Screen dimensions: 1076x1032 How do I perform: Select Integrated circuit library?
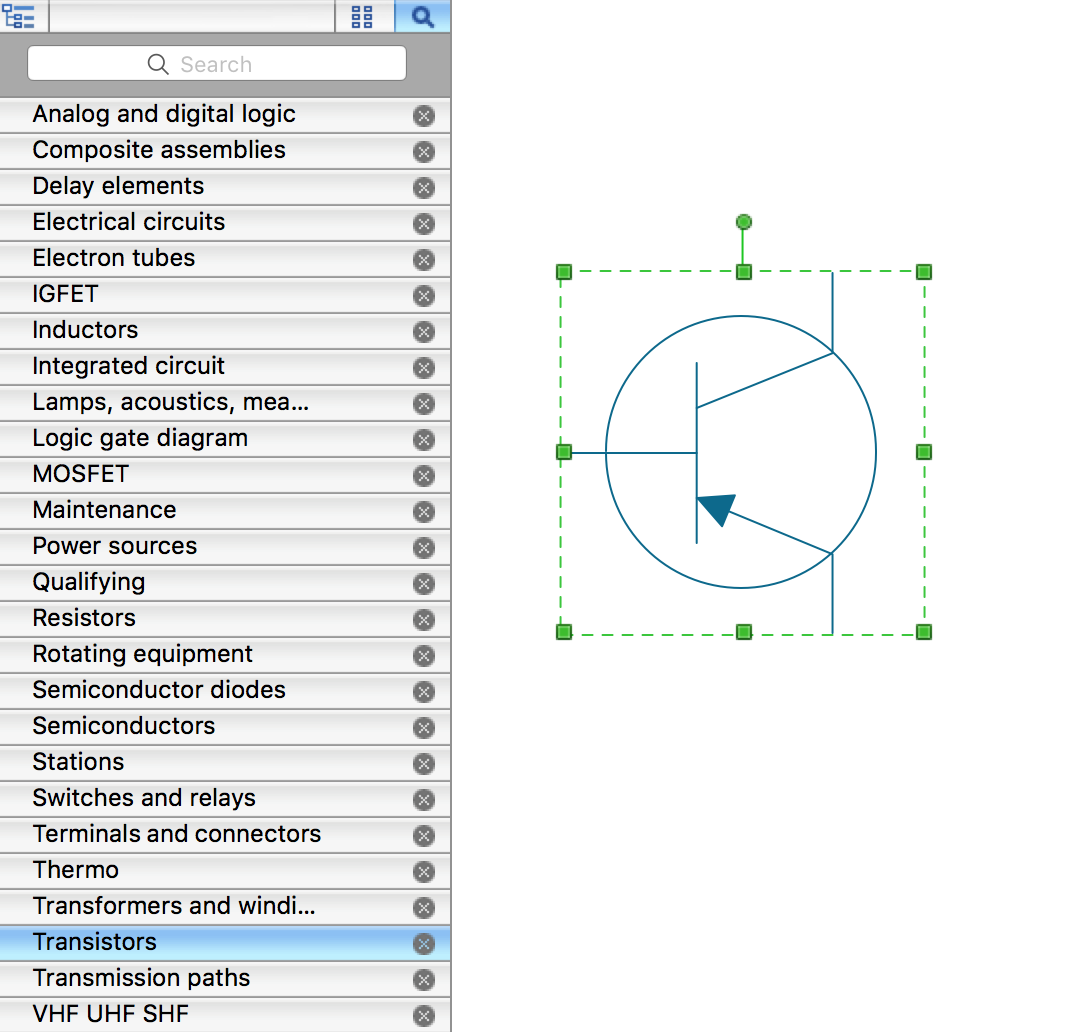[x=225, y=367]
